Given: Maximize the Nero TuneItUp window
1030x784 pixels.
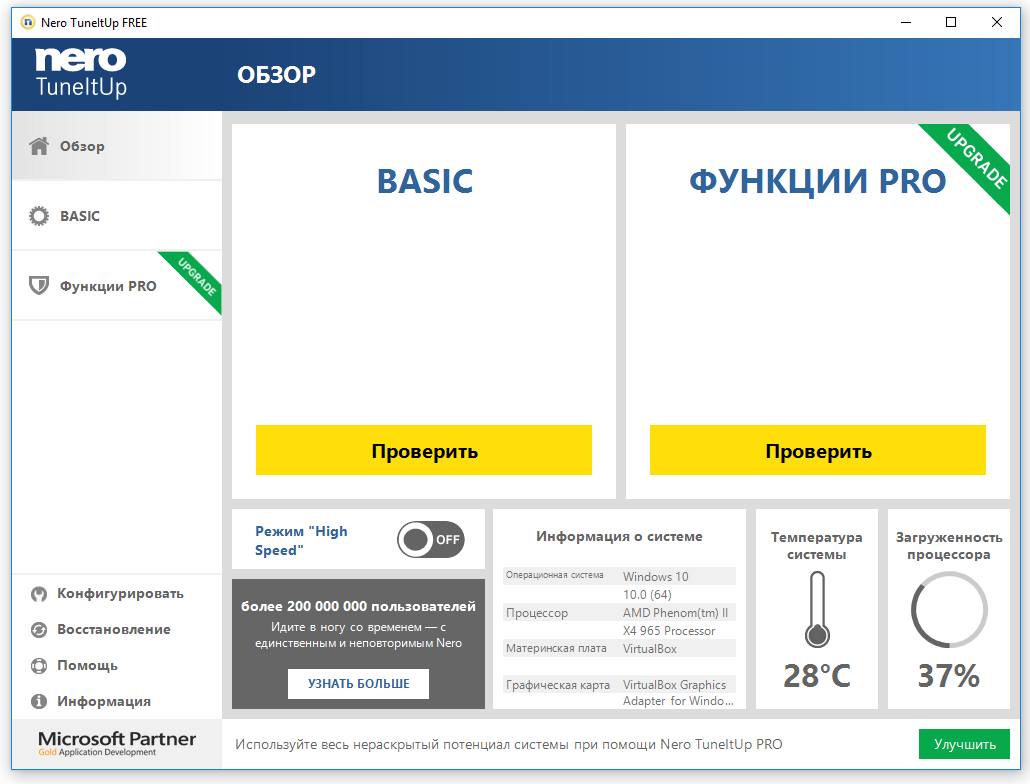Looking at the screenshot, I should coord(951,22).
